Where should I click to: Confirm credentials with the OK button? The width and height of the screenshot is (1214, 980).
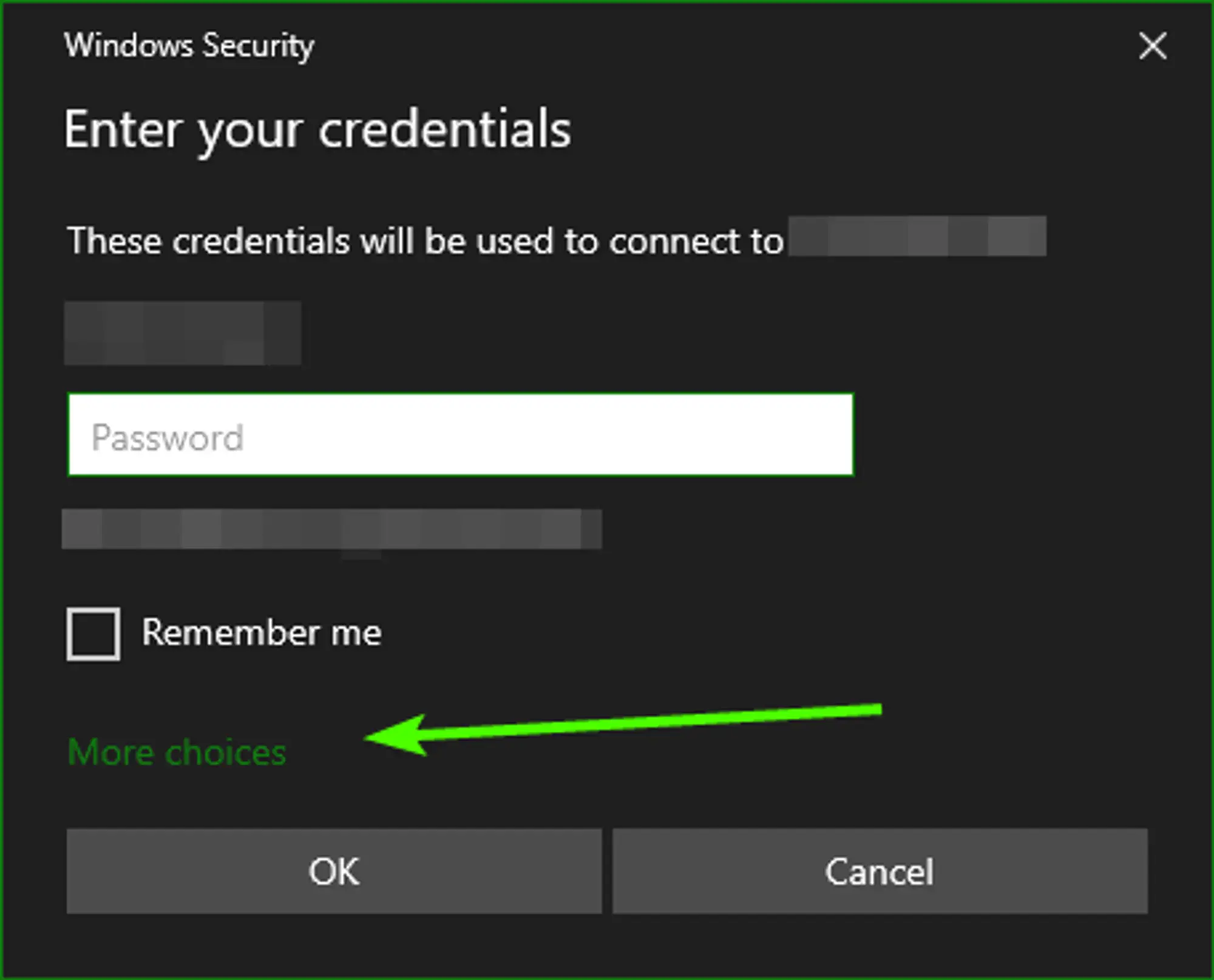(x=334, y=872)
